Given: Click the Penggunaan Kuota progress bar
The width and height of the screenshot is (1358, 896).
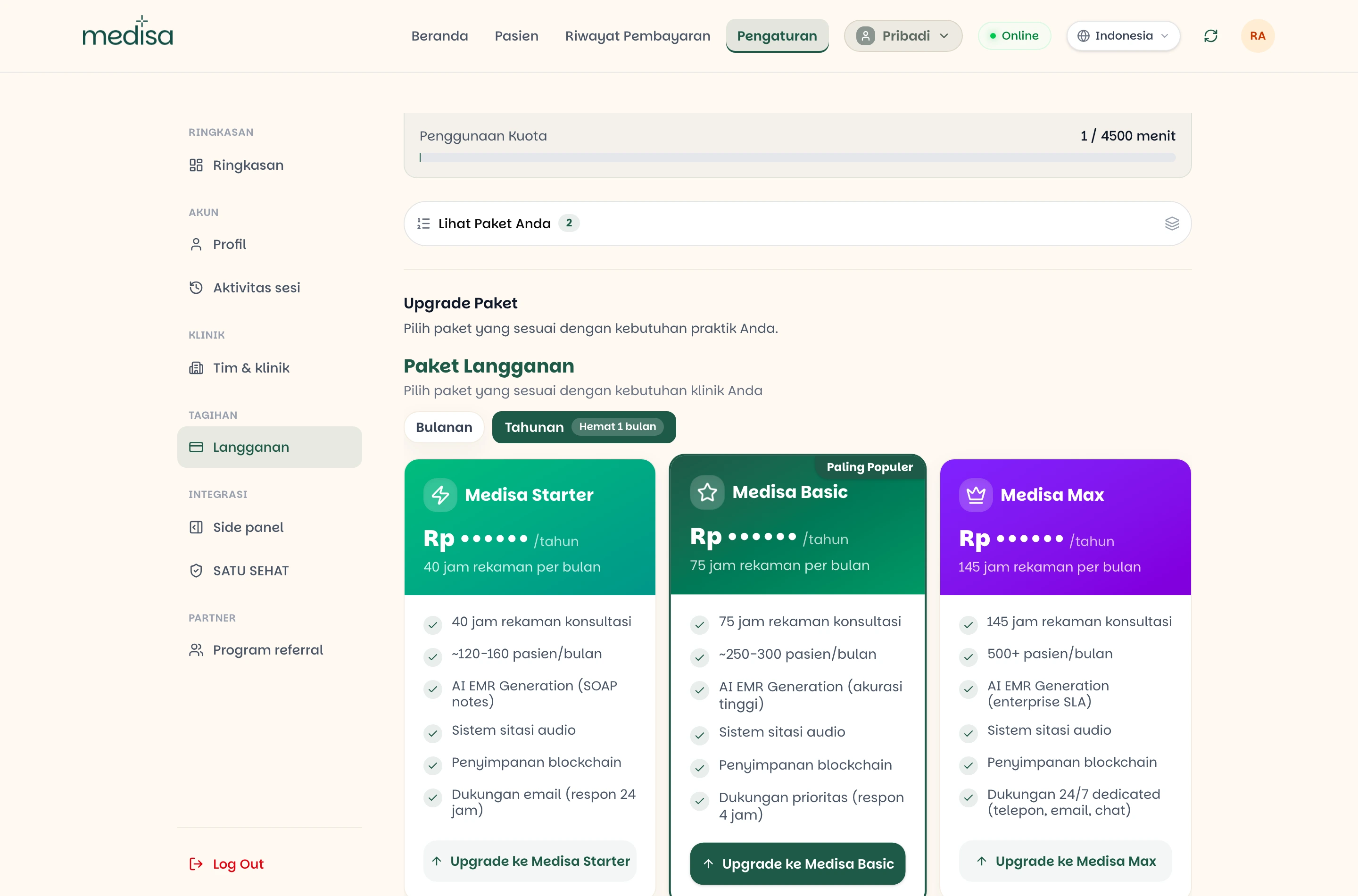Looking at the screenshot, I should (797, 157).
